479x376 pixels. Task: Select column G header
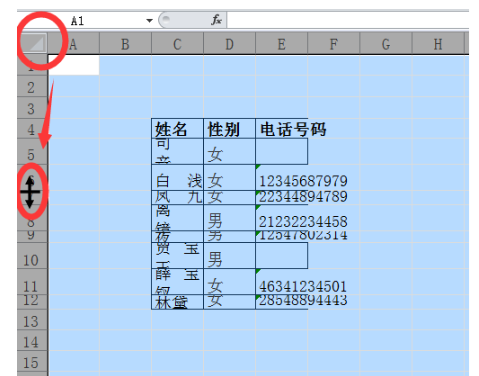386,44
